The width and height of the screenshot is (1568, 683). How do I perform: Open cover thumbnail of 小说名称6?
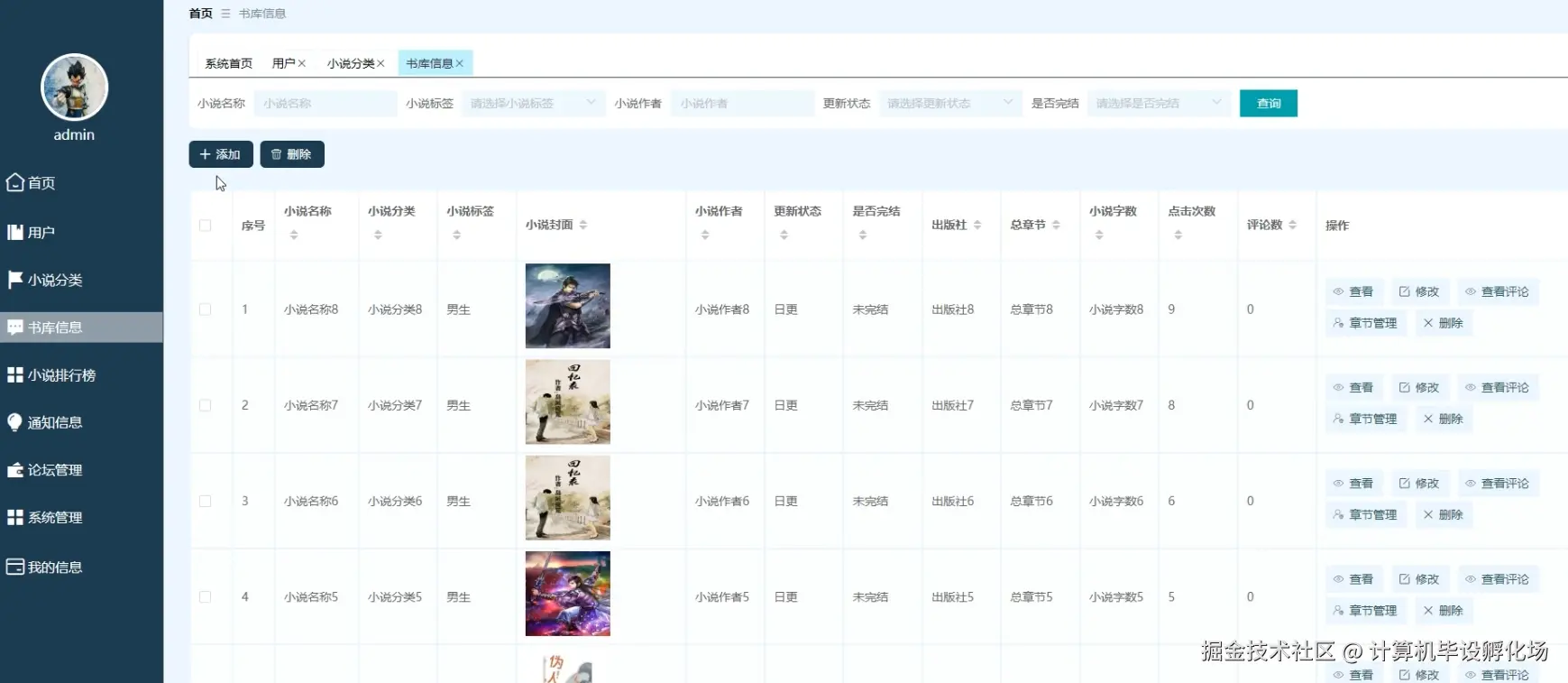568,498
